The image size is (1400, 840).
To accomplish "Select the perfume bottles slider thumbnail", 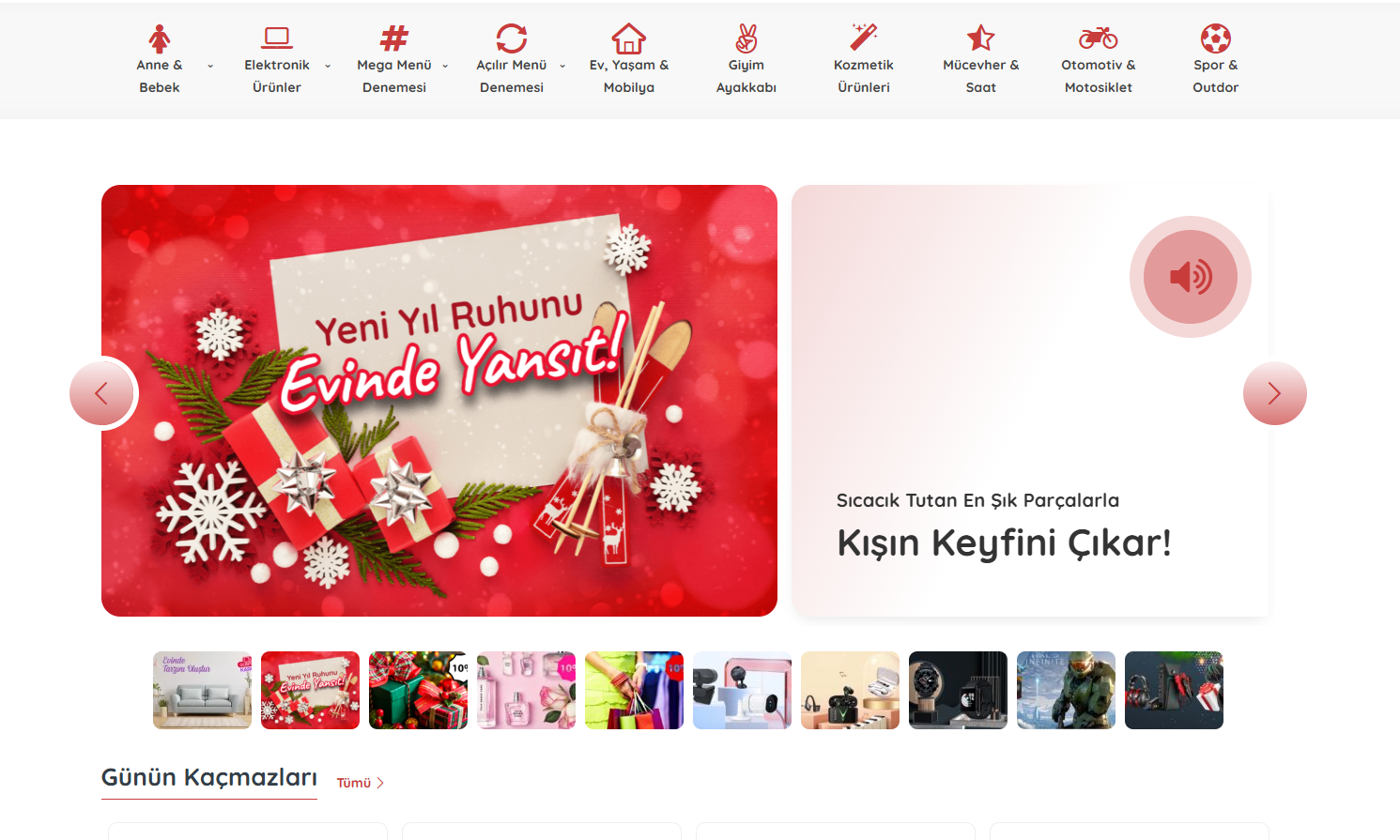I will (526, 690).
